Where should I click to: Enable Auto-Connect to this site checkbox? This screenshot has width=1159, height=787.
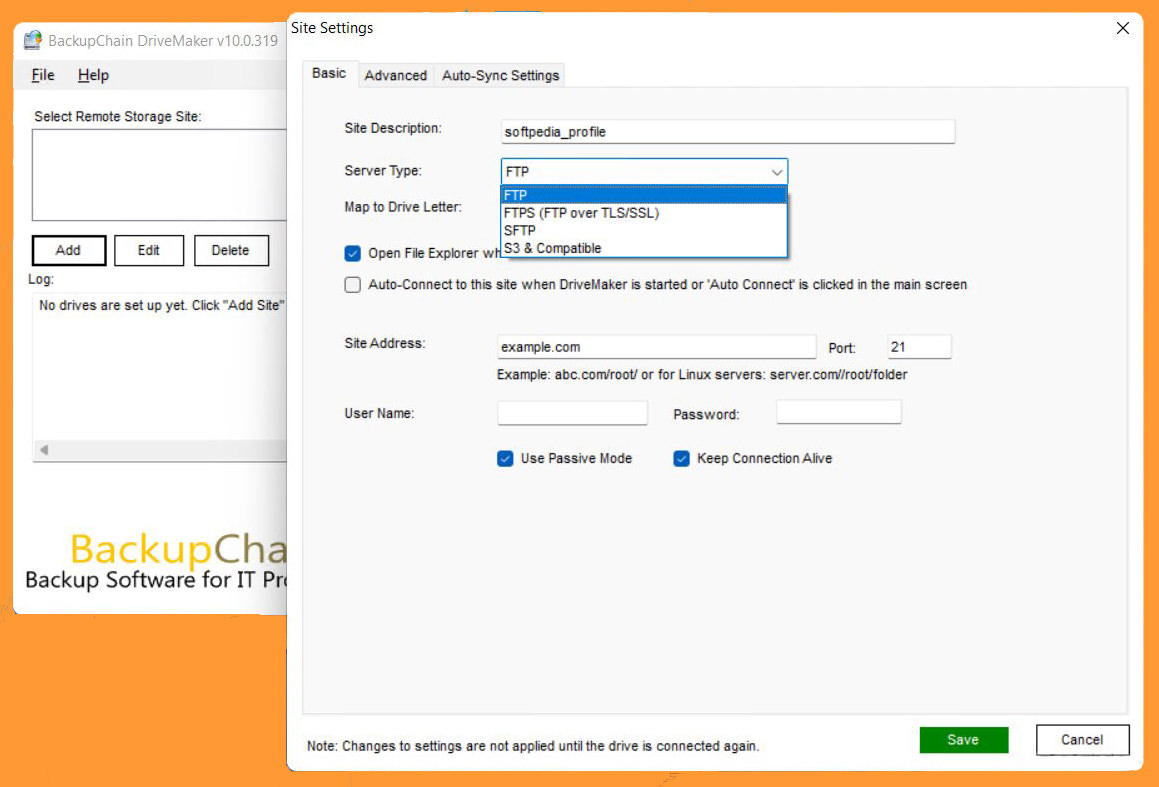coord(353,285)
